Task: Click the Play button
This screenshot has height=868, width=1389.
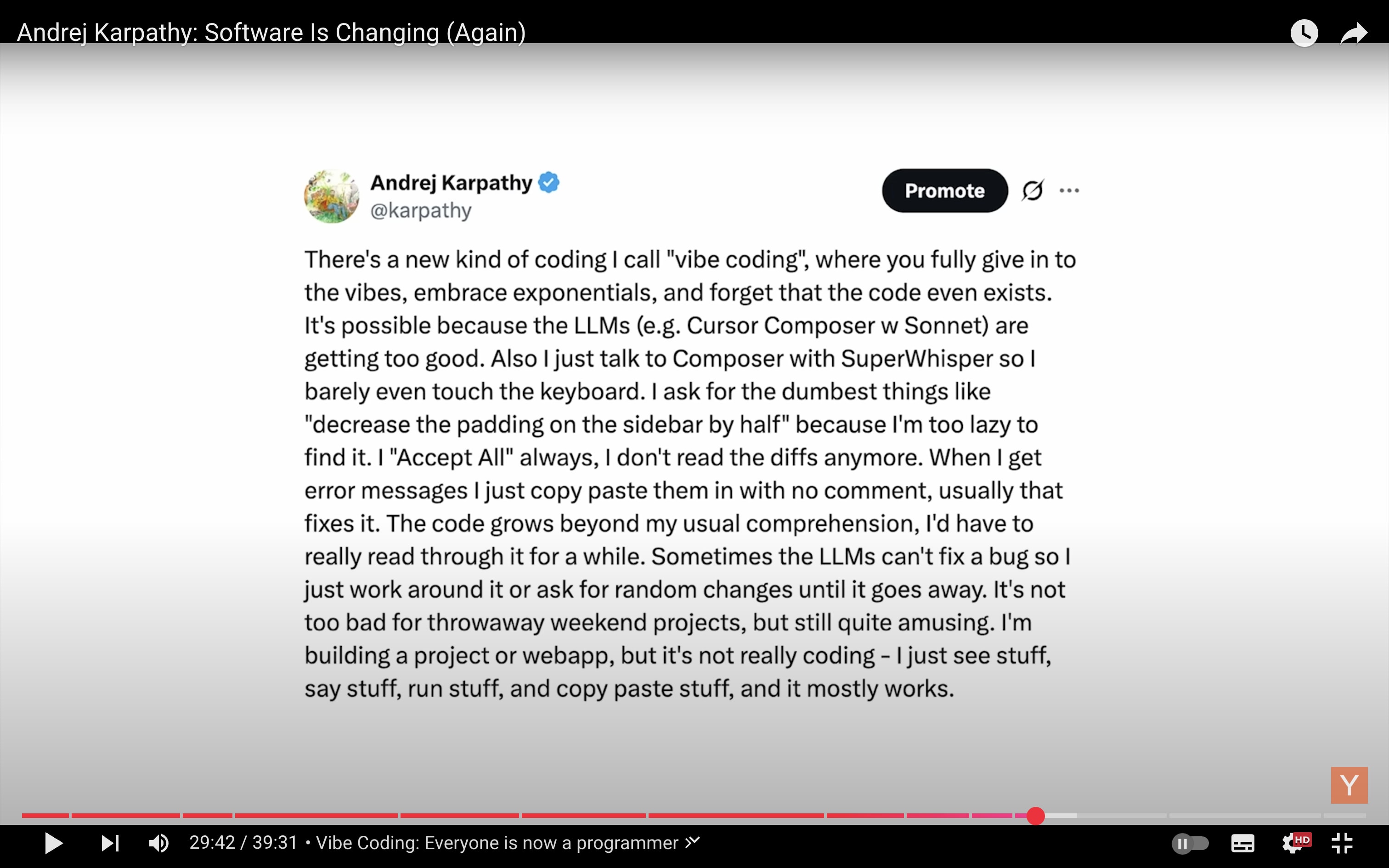Action: 53,843
